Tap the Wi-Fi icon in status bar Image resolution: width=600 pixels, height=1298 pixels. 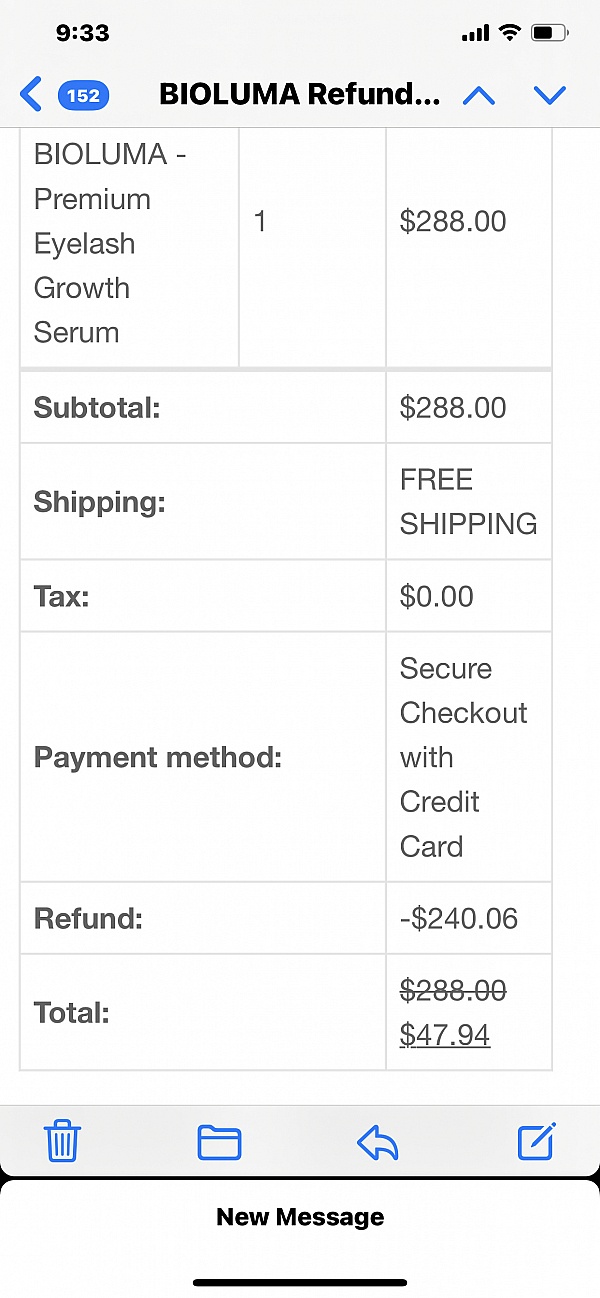coord(510,33)
